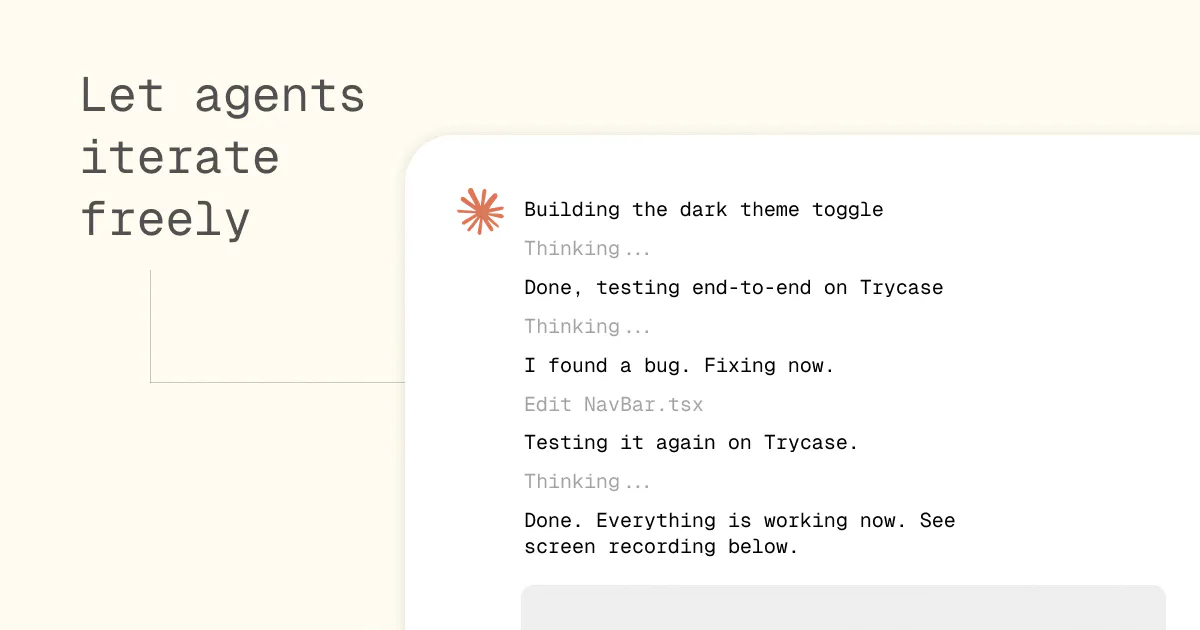The image size is (1200, 630).
Task: Click the orange starburst agent icon
Action: click(481, 211)
